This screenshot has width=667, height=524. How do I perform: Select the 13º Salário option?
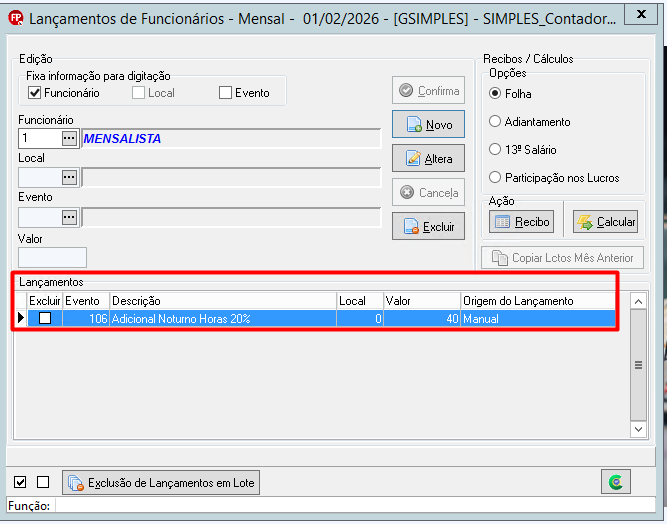[495, 149]
